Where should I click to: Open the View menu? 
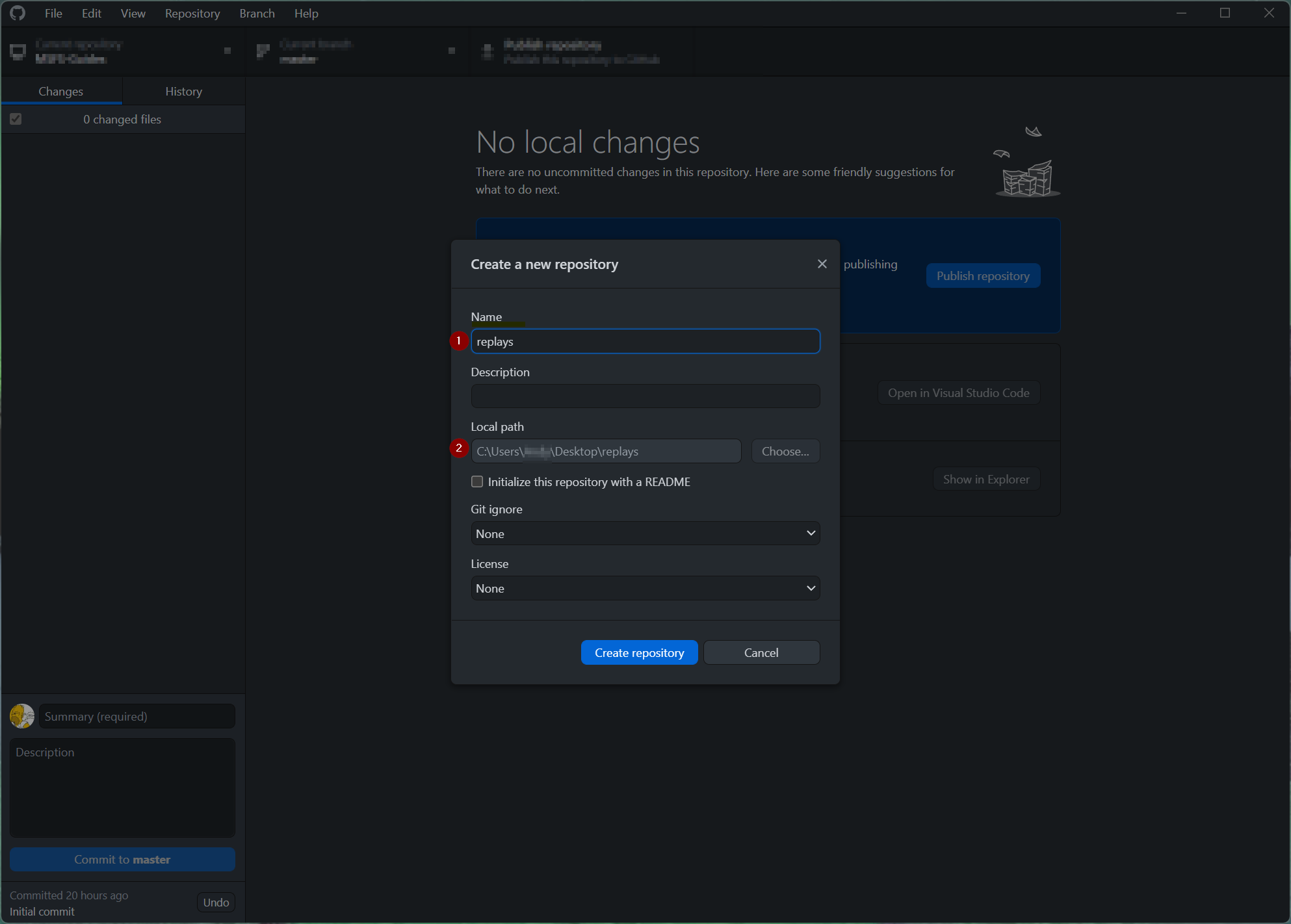pyautogui.click(x=133, y=13)
